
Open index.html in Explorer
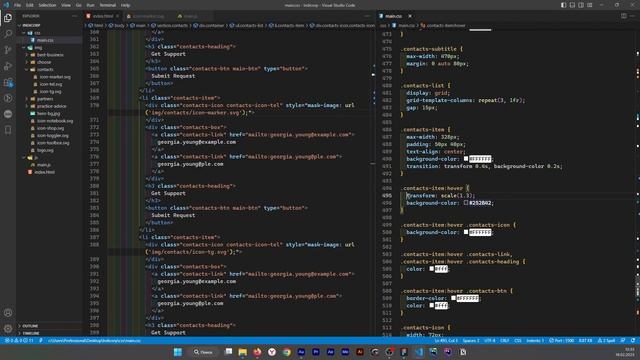click(45, 172)
